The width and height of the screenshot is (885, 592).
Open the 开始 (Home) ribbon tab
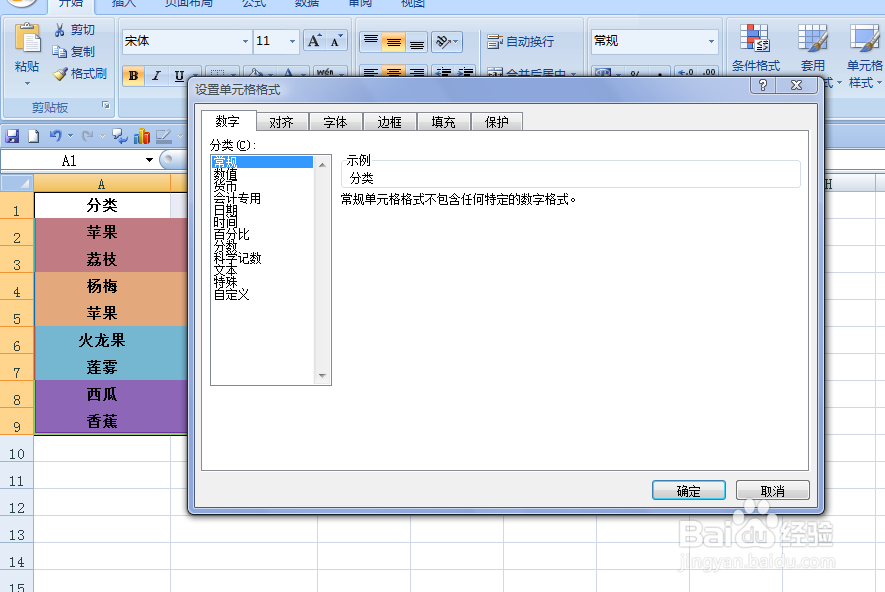pyautogui.click(x=71, y=4)
